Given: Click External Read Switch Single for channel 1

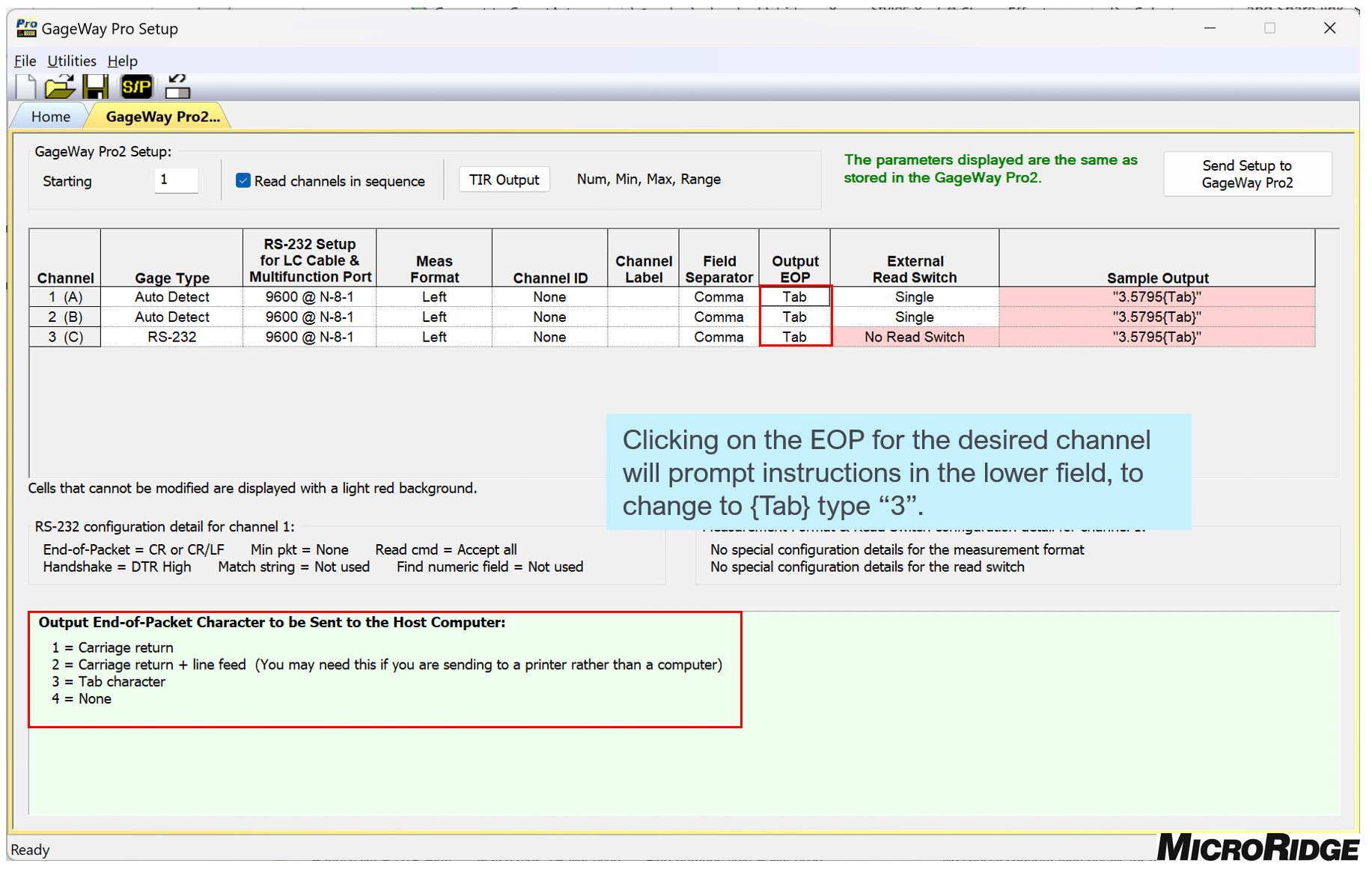Looking at the screenshot, I should tap(915, 296).
